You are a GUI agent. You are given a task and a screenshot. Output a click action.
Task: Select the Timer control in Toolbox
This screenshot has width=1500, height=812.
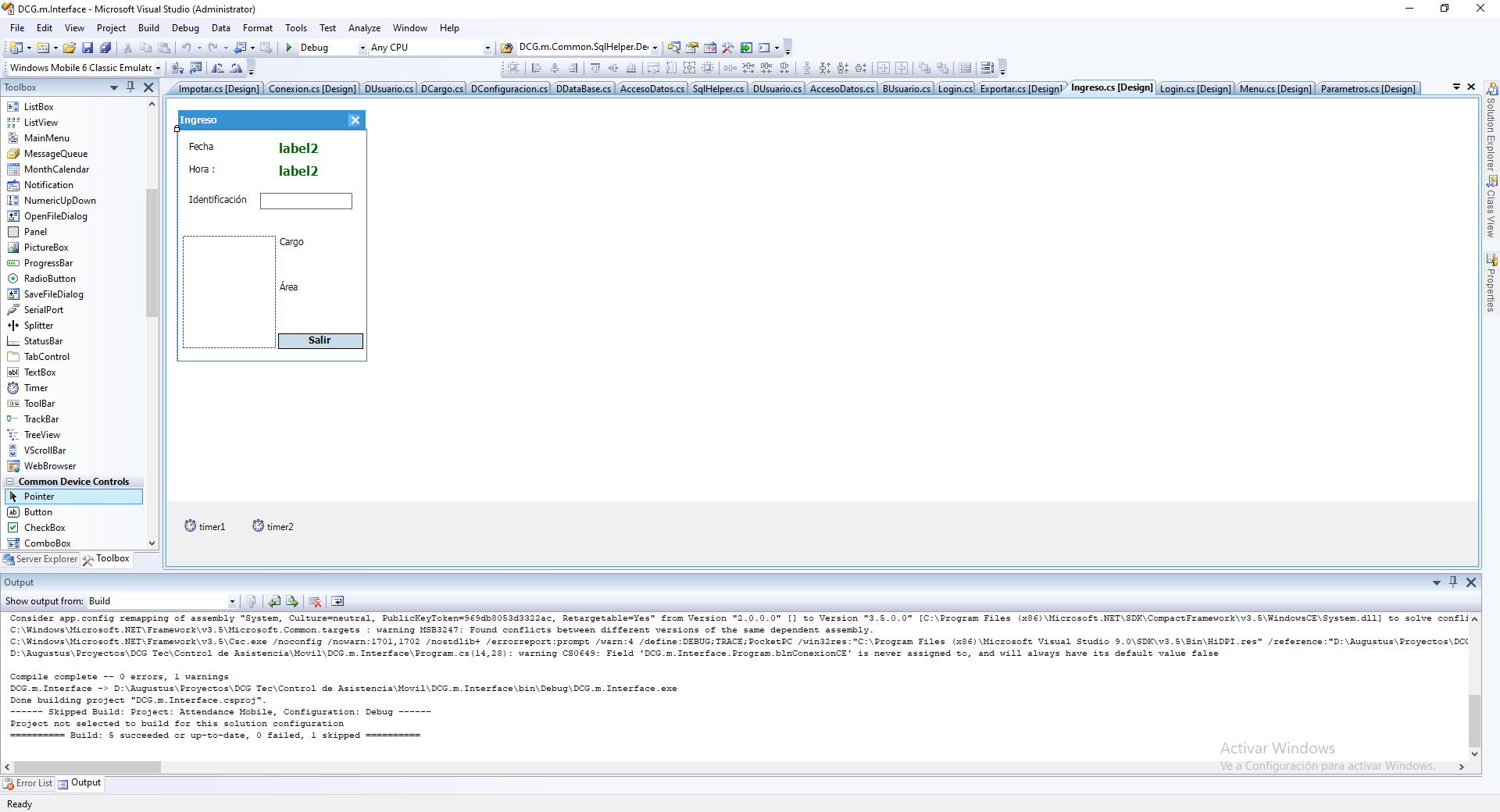tap(36, 388)
